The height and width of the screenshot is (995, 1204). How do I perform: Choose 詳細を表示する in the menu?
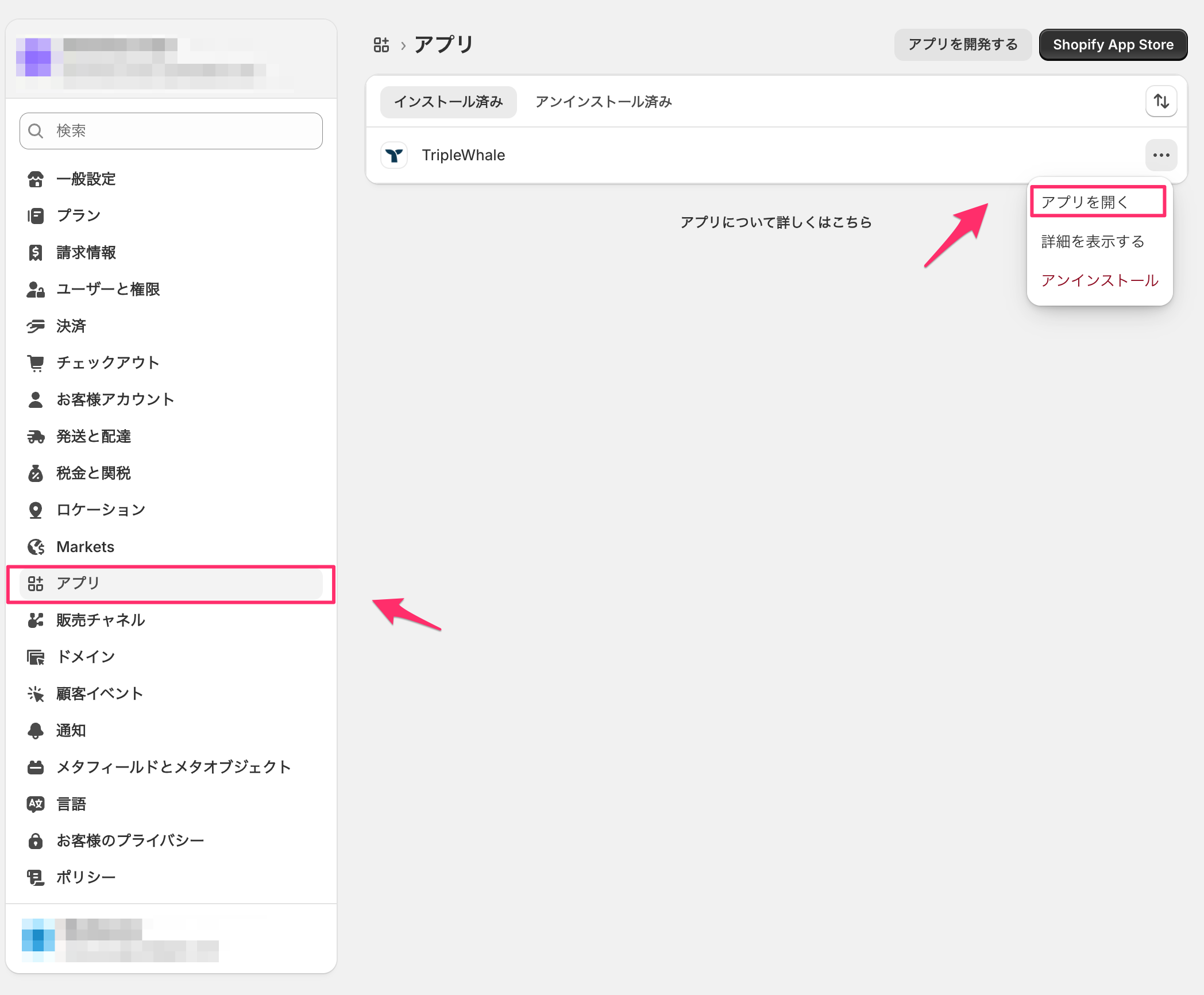[1099, 241]
